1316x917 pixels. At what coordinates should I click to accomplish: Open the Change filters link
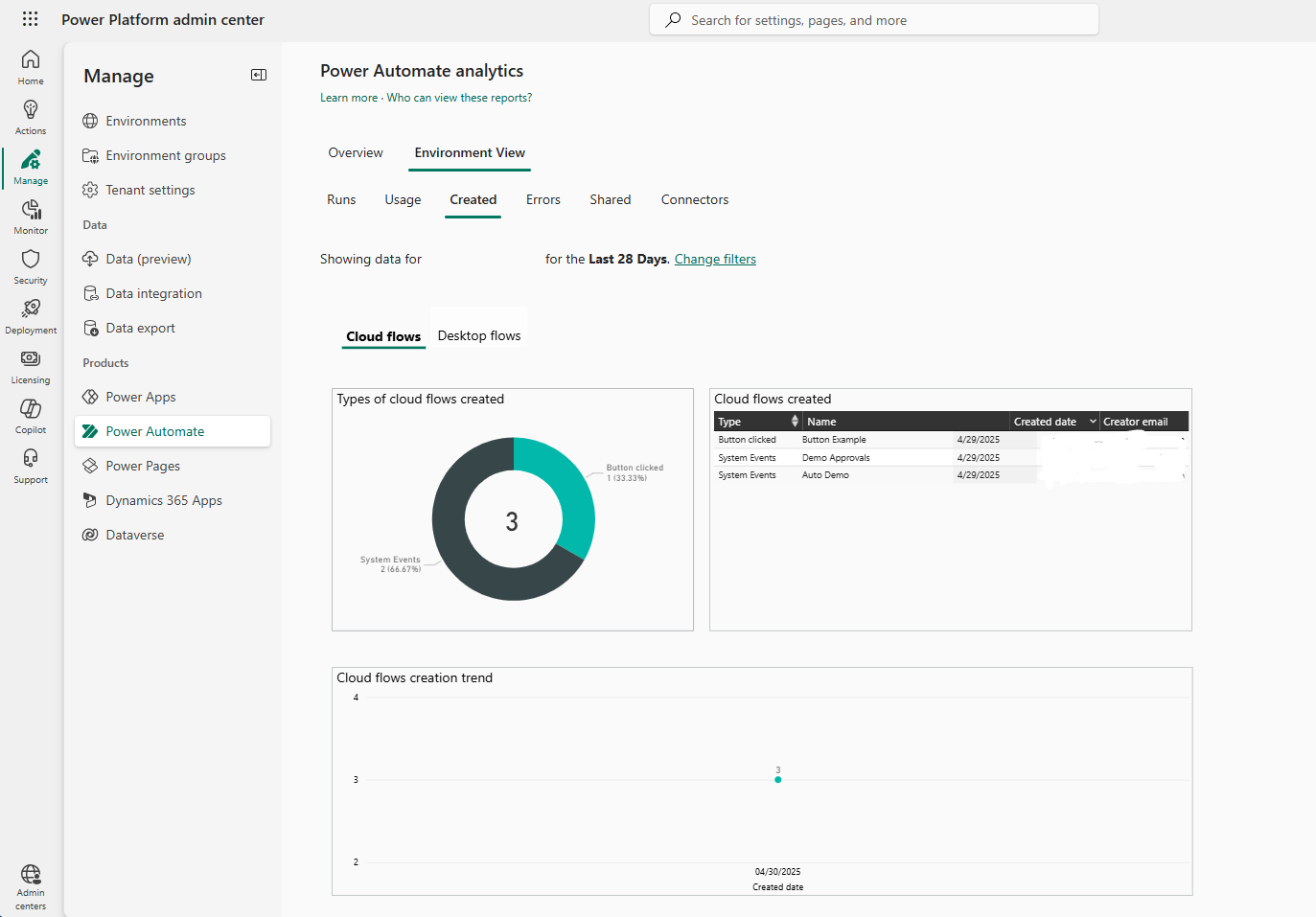point(714,259)
